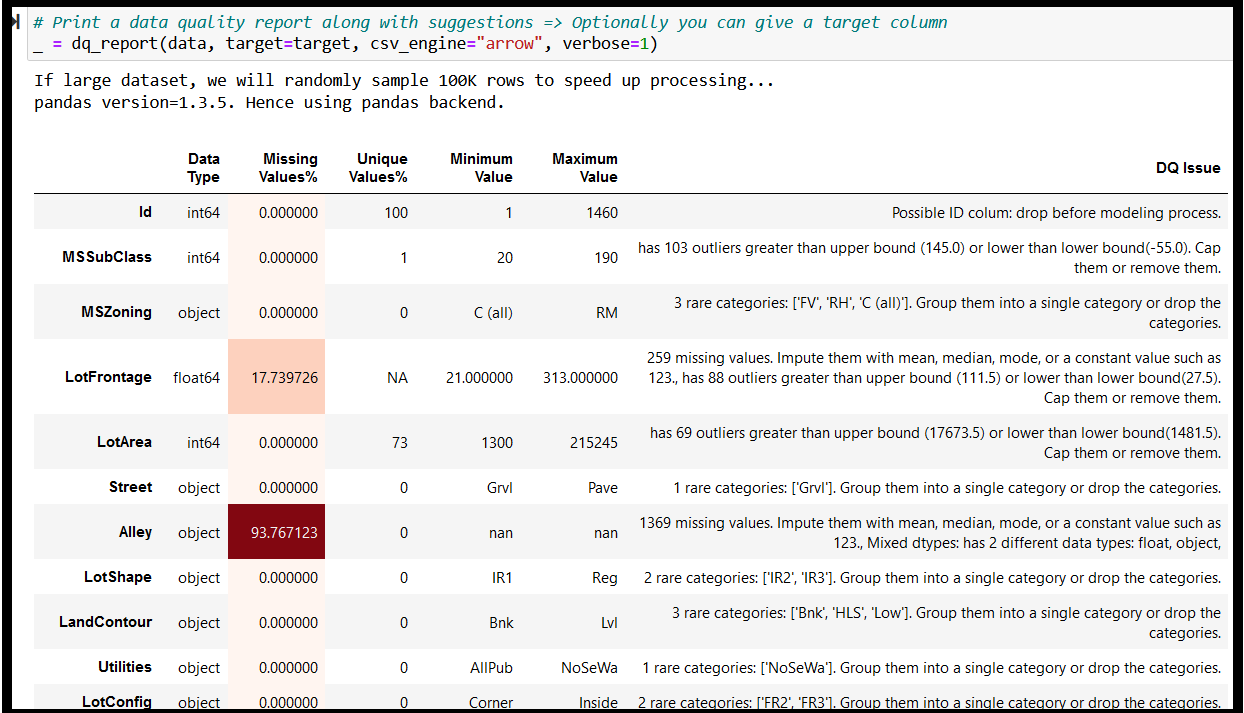Select the 'LandContour' row label
The height and width of the screenshot is (713, 1244).
106,622
